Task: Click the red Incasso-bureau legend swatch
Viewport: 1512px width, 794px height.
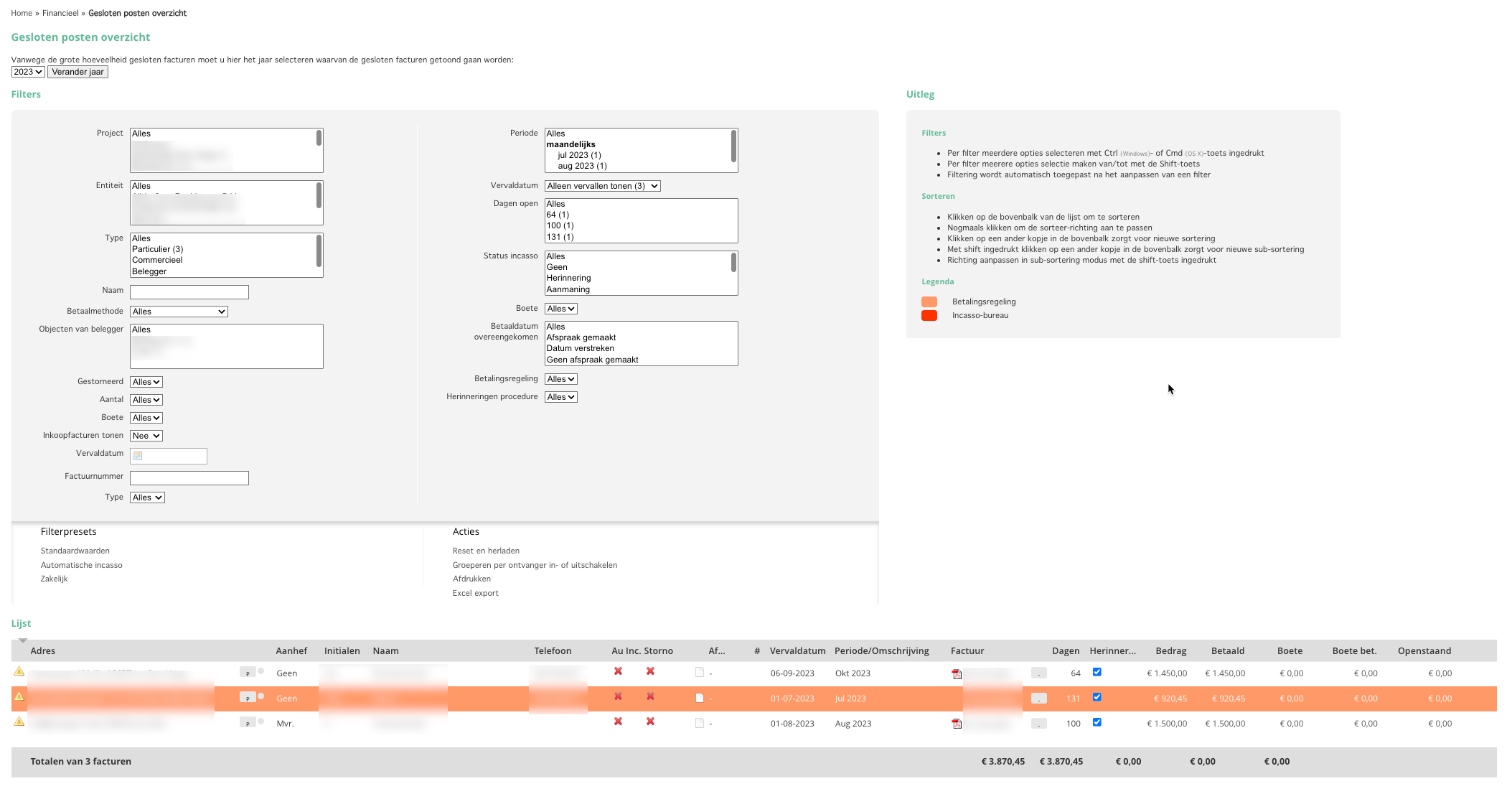Action: coord(929,316)
